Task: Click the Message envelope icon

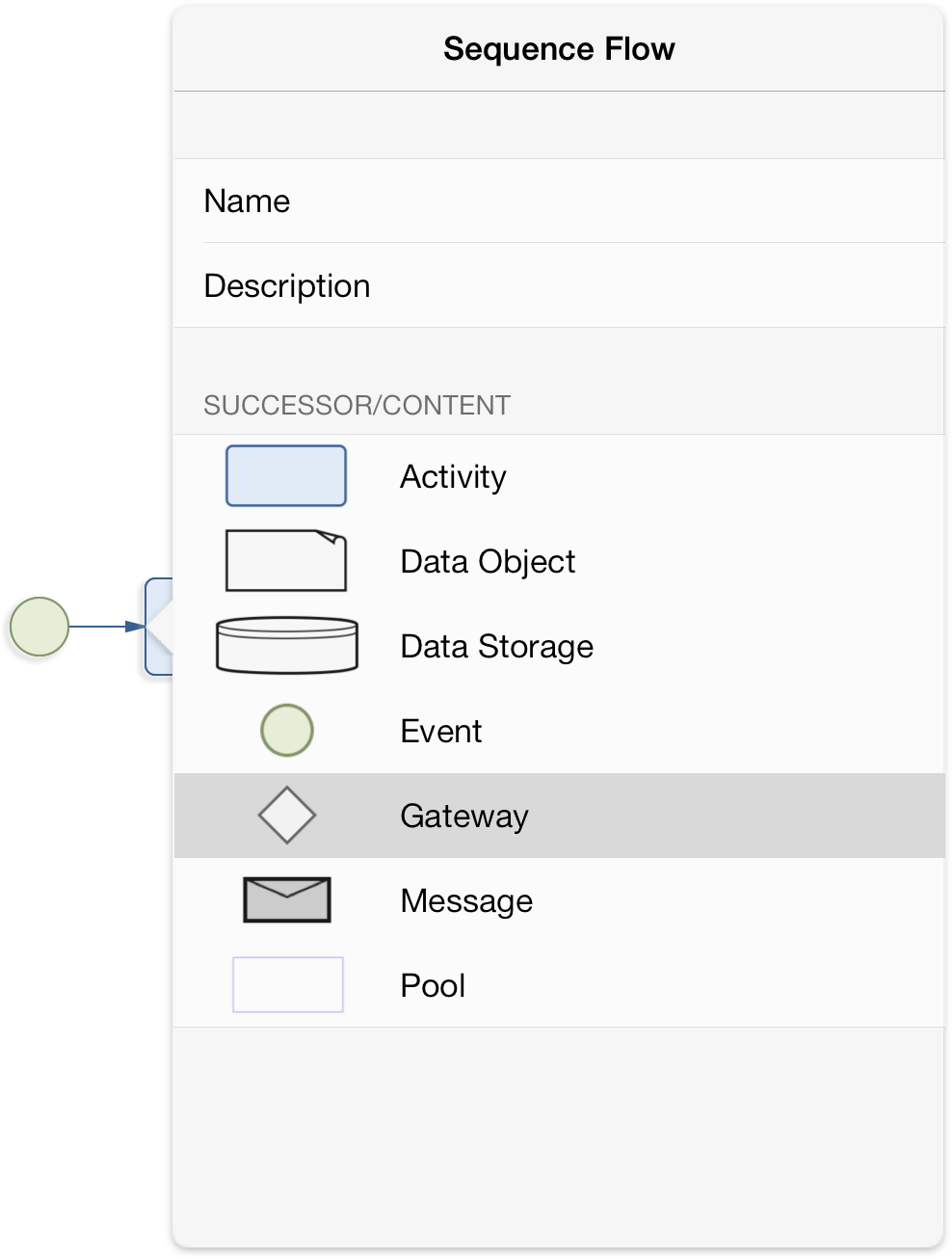Action: tap(287, 899)
